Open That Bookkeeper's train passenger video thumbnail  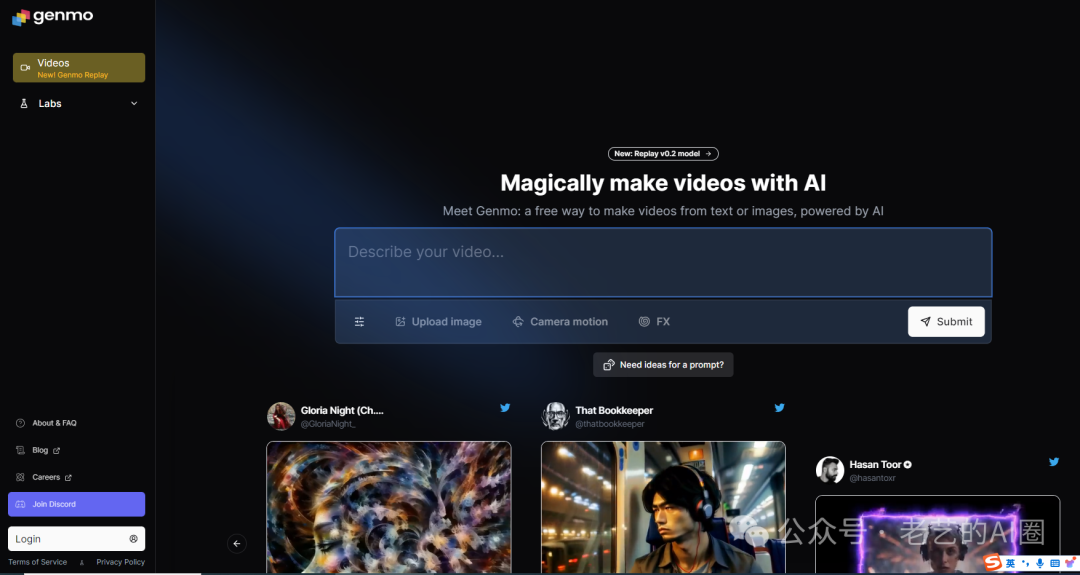coord(663,507)
